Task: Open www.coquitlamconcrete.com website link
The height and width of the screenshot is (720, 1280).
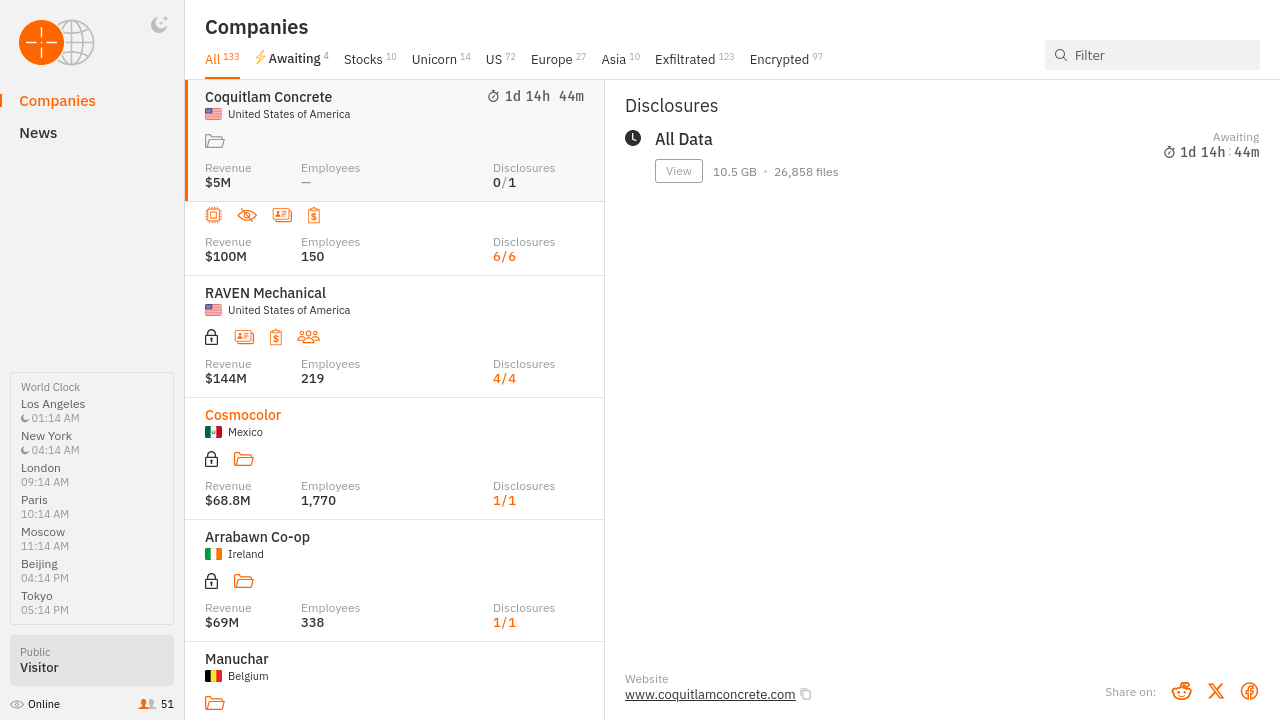Action: [710, 694]
